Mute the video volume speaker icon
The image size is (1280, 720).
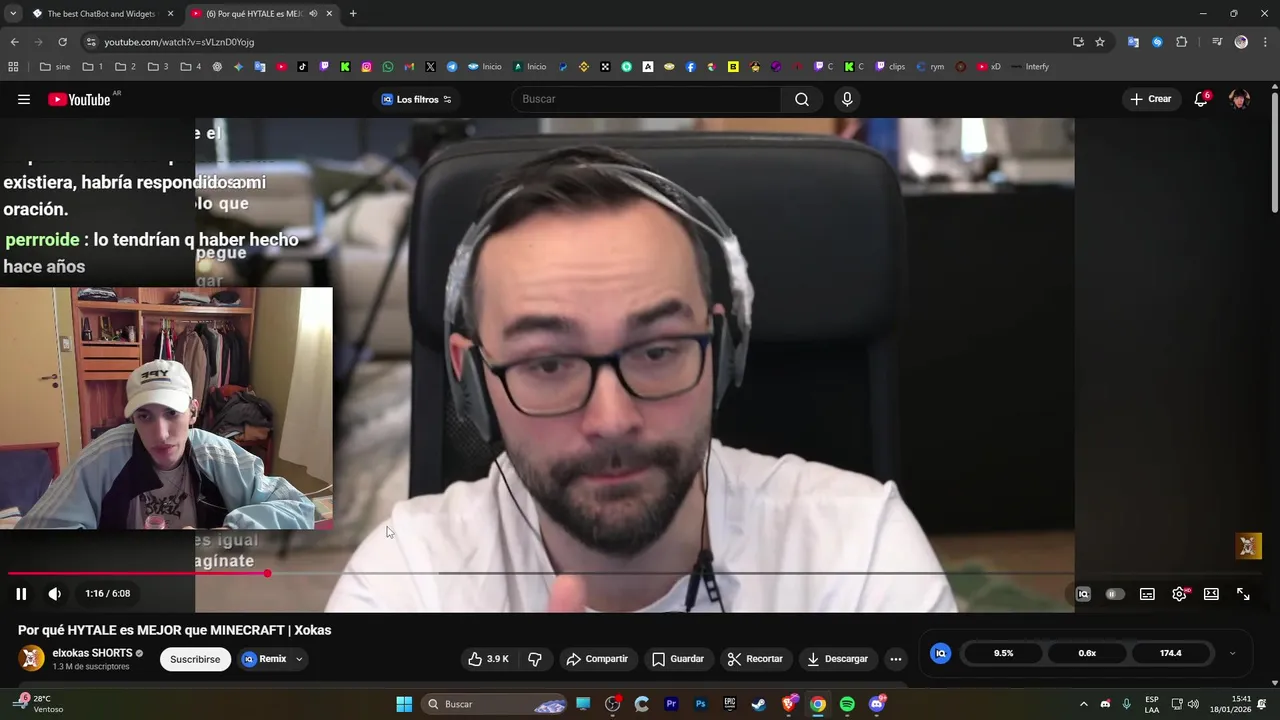(x=55, y=594)
